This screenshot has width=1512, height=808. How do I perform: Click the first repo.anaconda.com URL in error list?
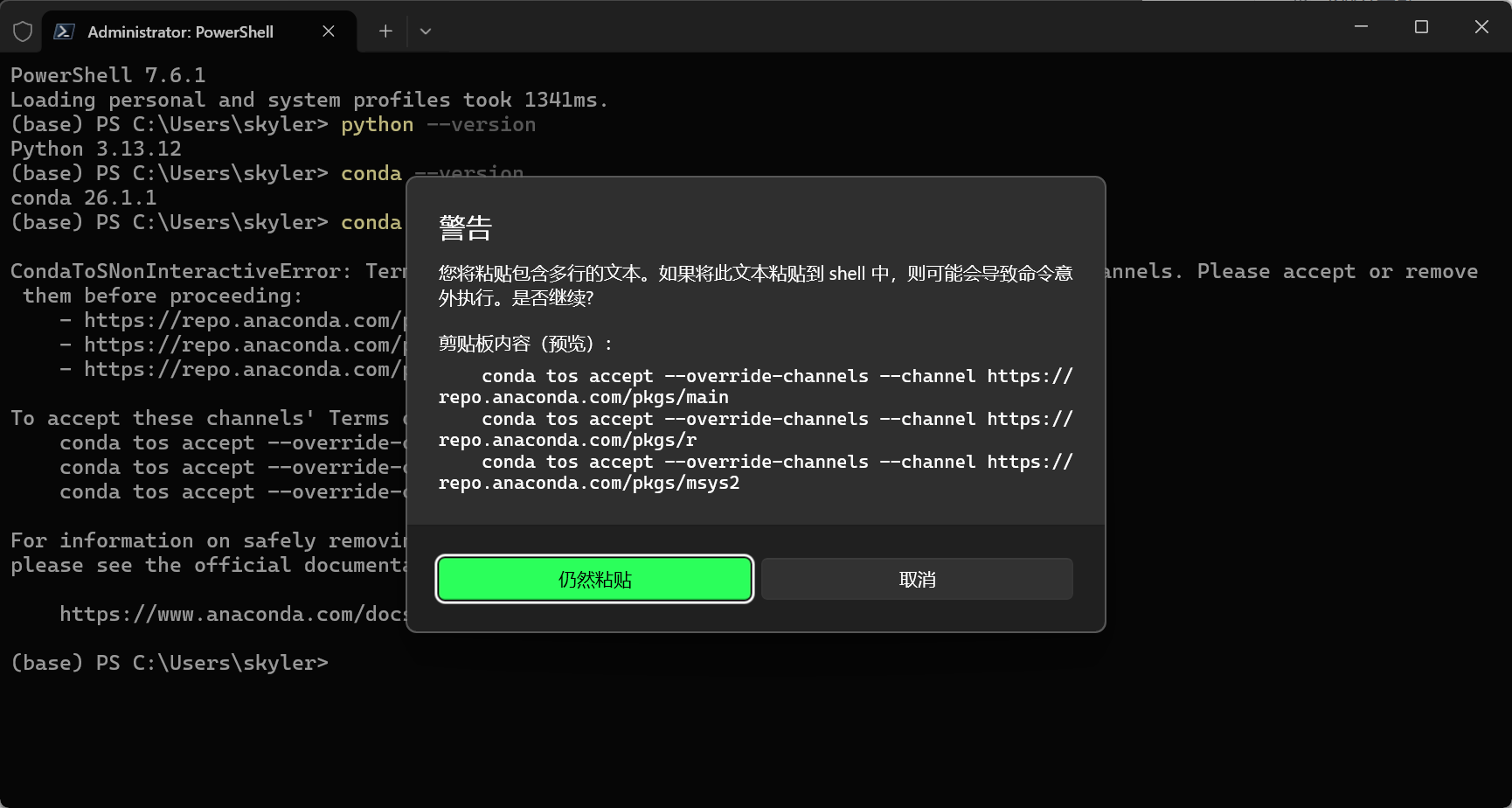pos(241,320)
